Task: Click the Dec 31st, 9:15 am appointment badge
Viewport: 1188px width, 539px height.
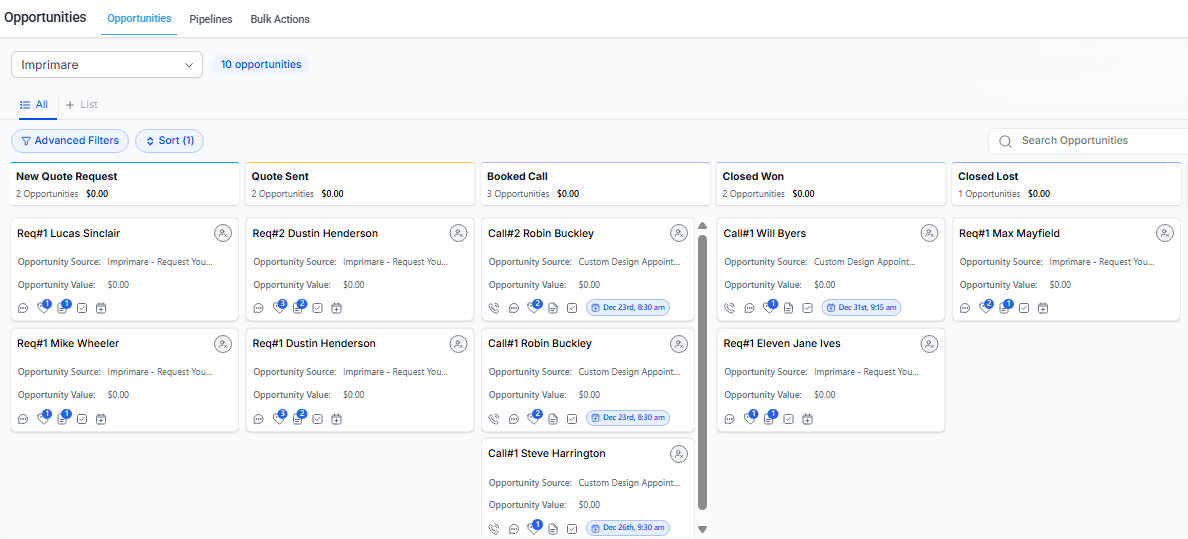Action: (861, 308)
